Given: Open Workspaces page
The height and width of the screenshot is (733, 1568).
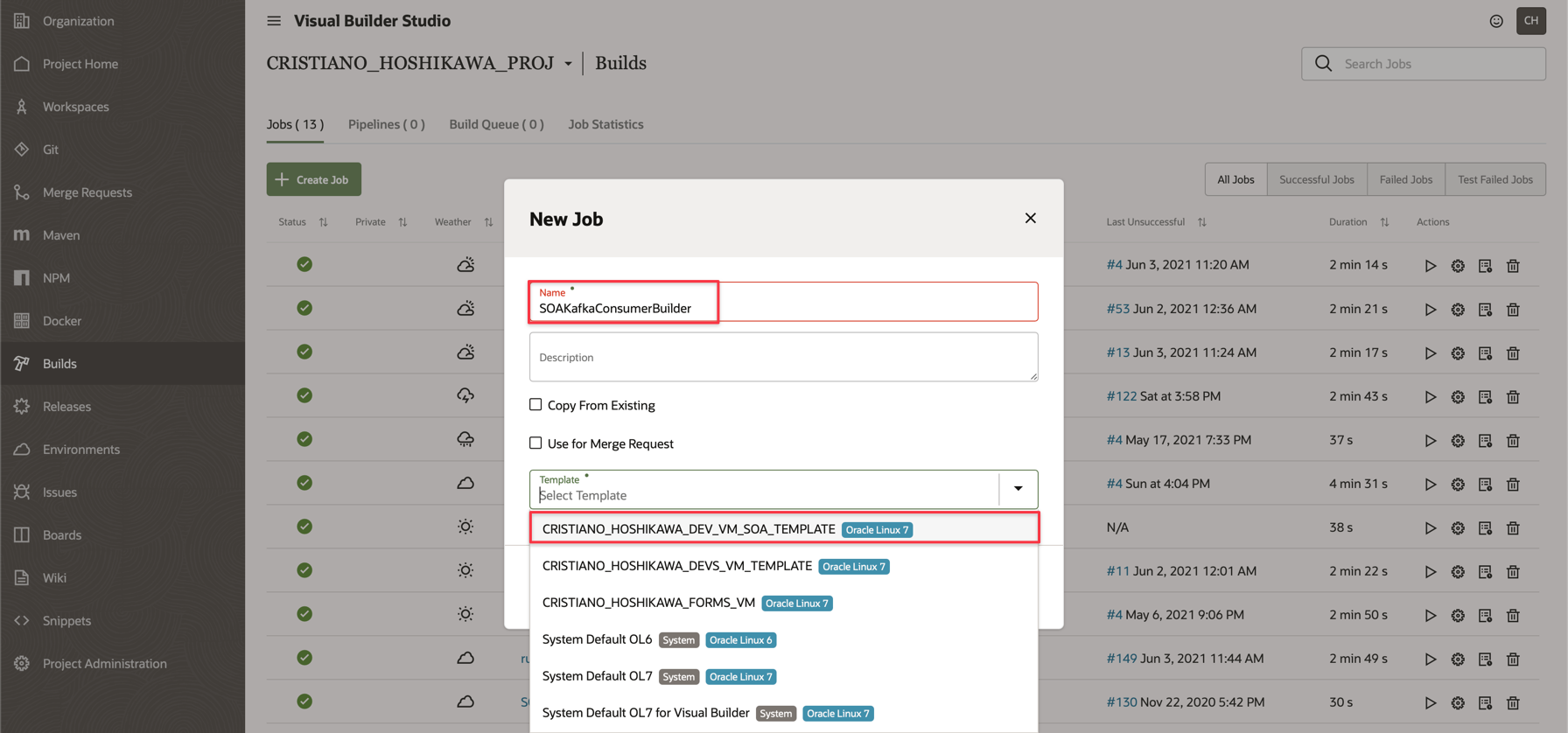Looking at the screenshot, I should pos(122,107).
